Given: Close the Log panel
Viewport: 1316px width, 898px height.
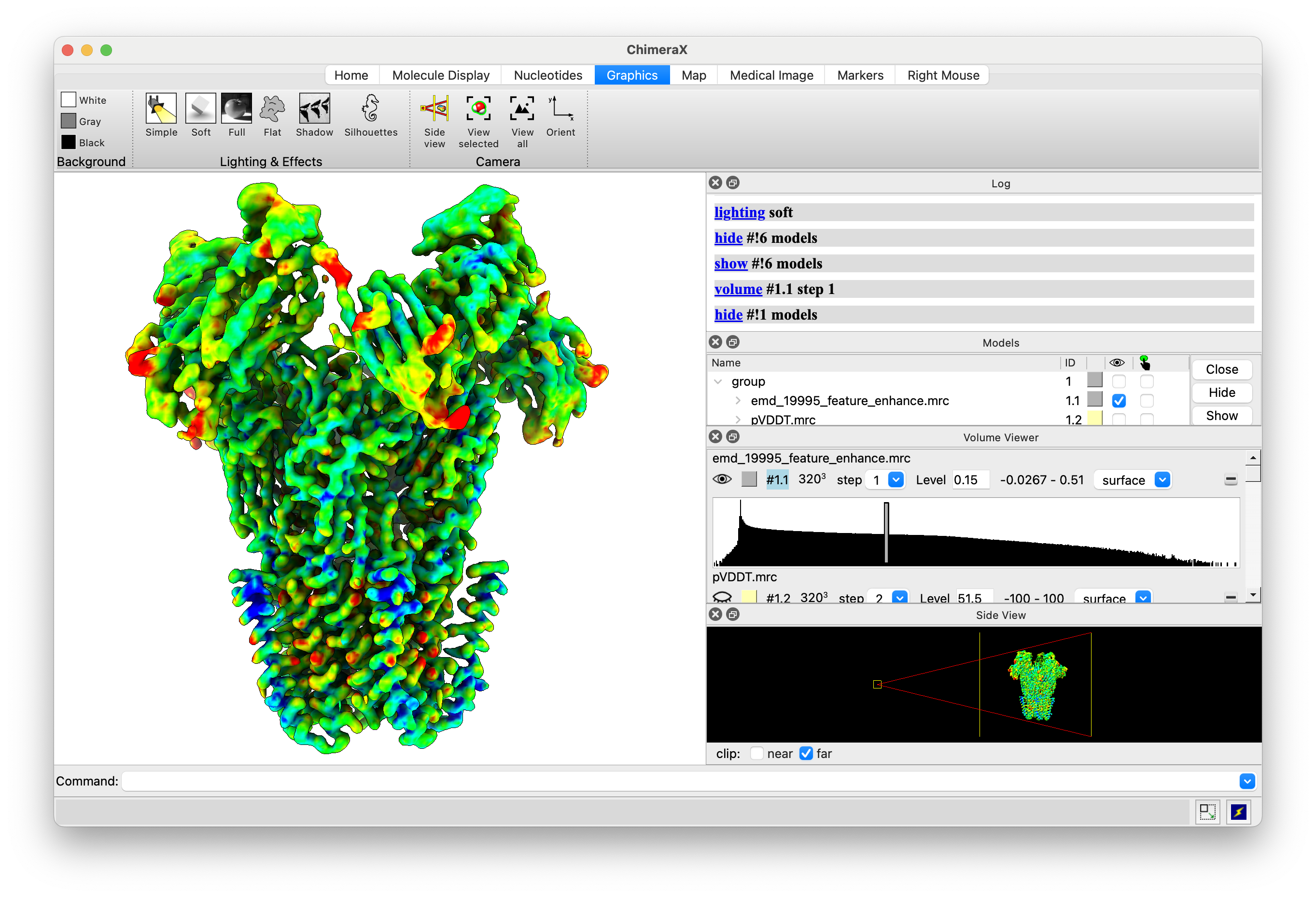Looking at the screenshot, I should (x=716, y=183).
